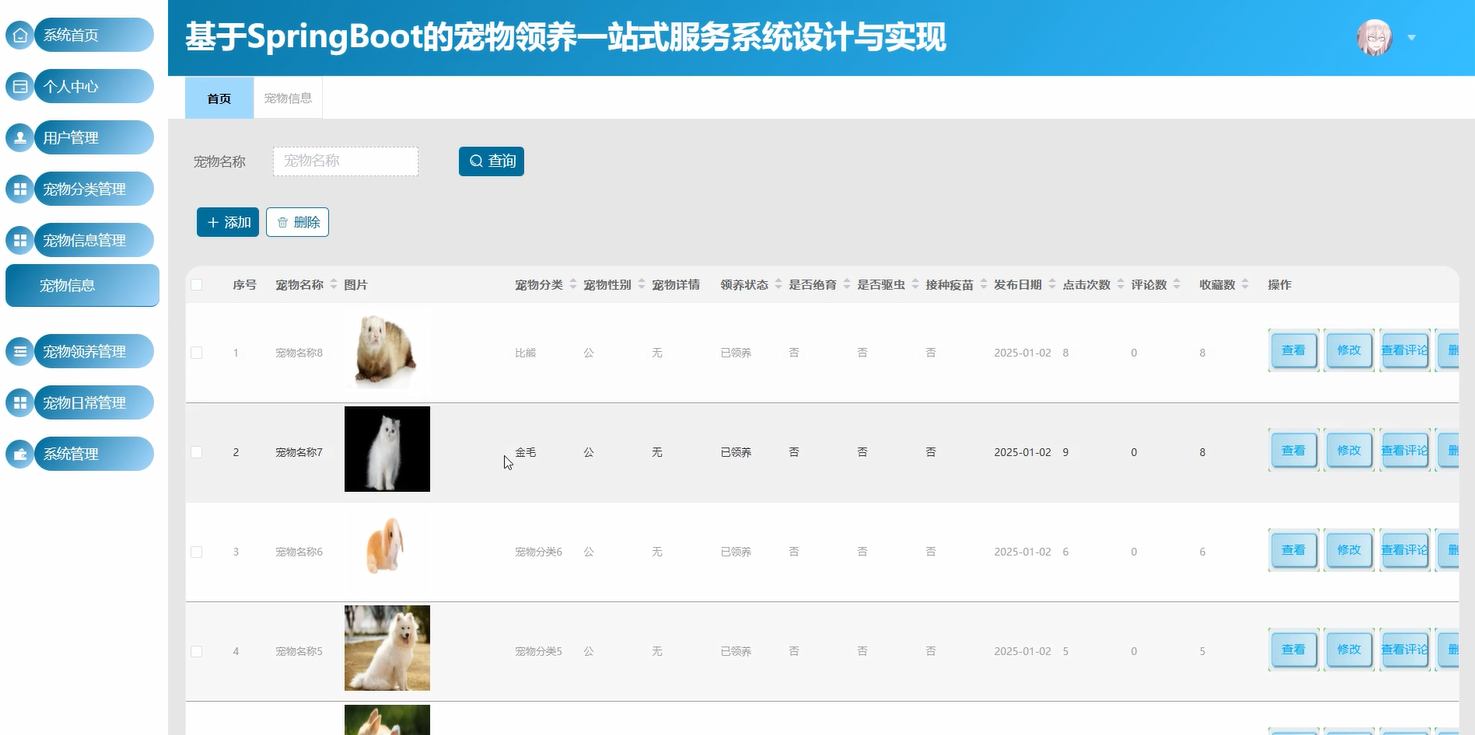Sort by 宠物名称 column arrows
The image size is (1475, 735).
334,285
